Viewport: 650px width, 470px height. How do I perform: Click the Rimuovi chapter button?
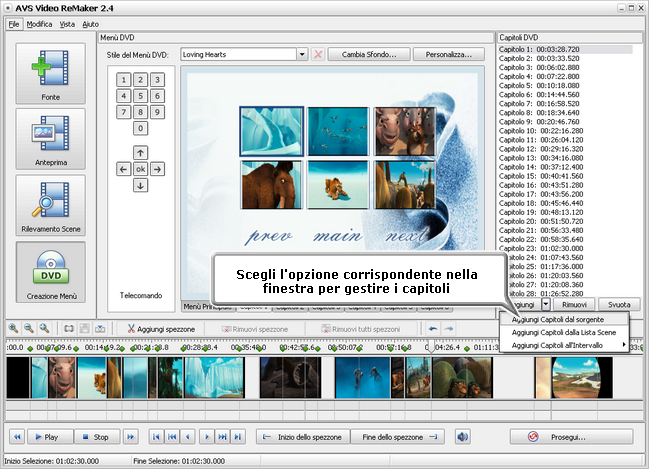tap(574, 305)
